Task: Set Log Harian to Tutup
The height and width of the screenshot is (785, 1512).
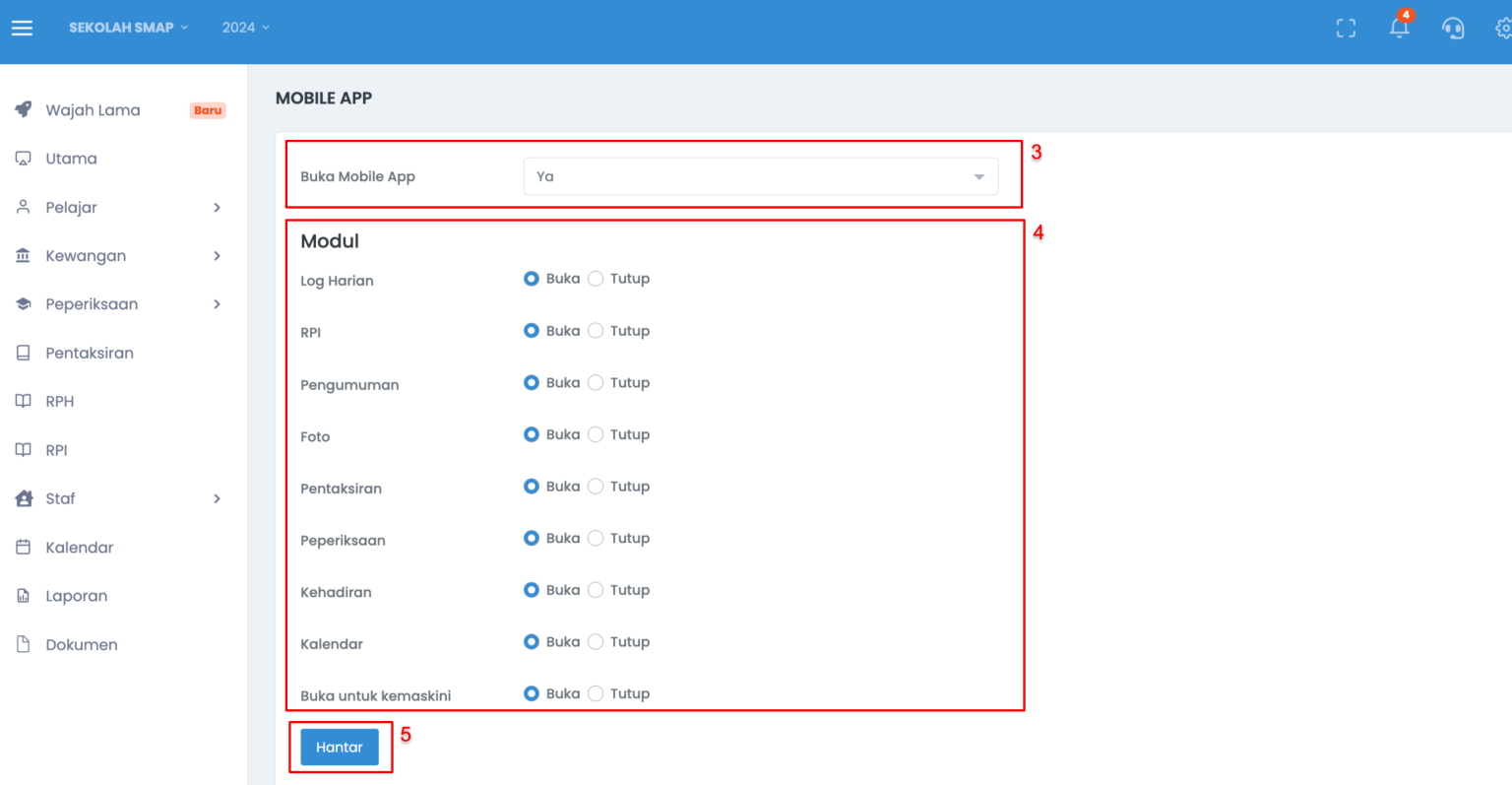Action: [596, 279]
